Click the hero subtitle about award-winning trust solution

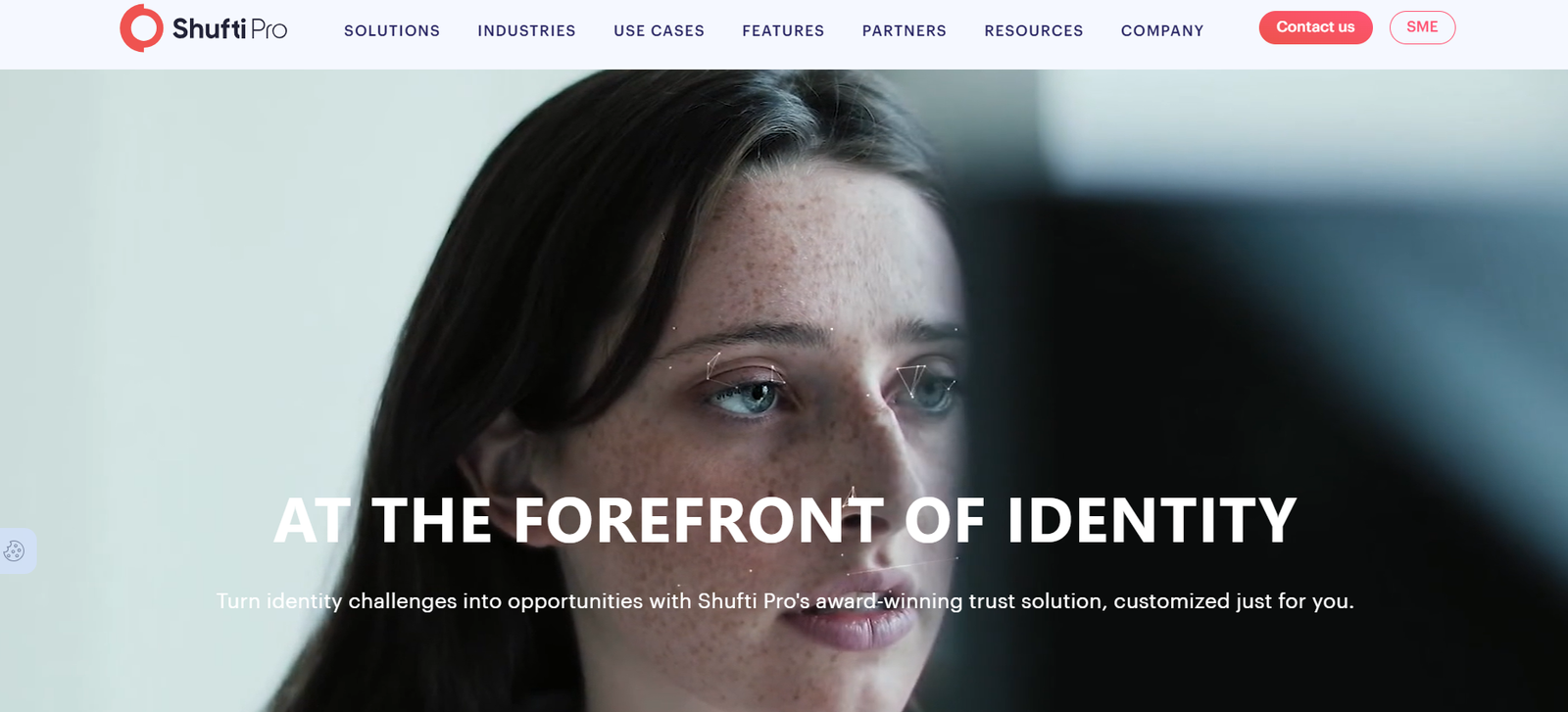pyautogui.click(x=785, y=601)
